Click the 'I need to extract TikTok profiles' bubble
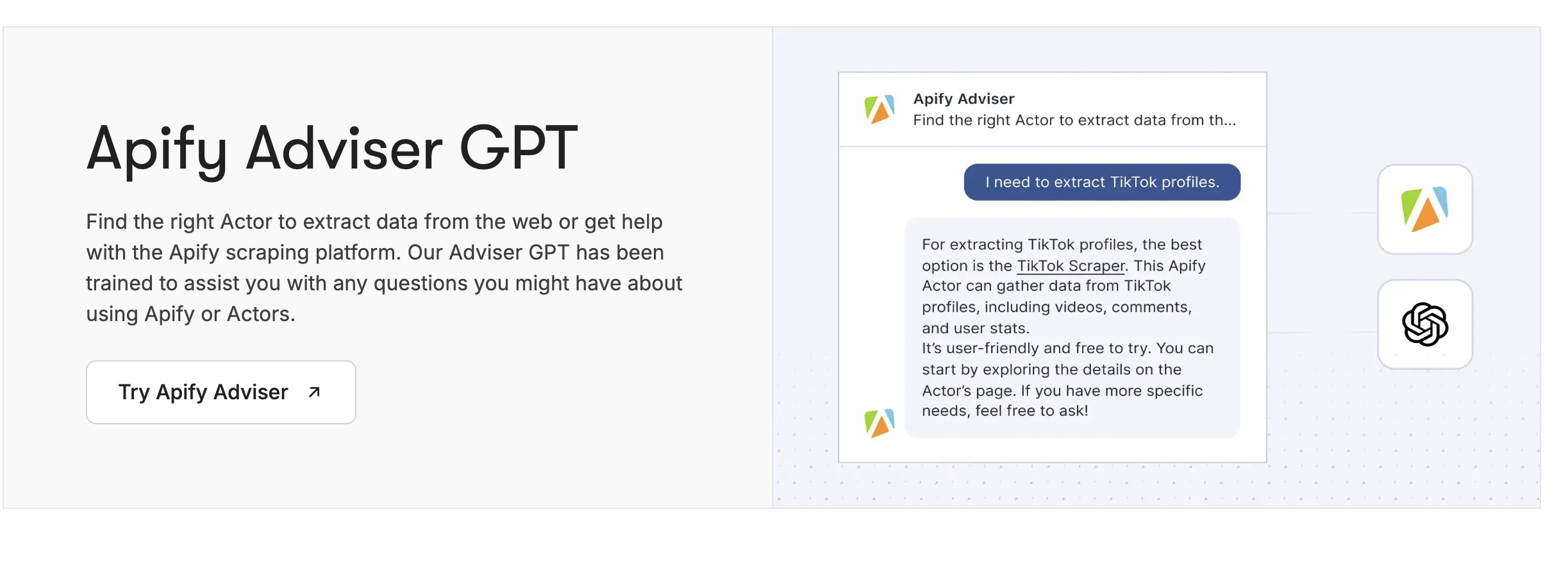Image resolution: width=1568 pixels, height=564 pixels. (x=1102, y=182)
